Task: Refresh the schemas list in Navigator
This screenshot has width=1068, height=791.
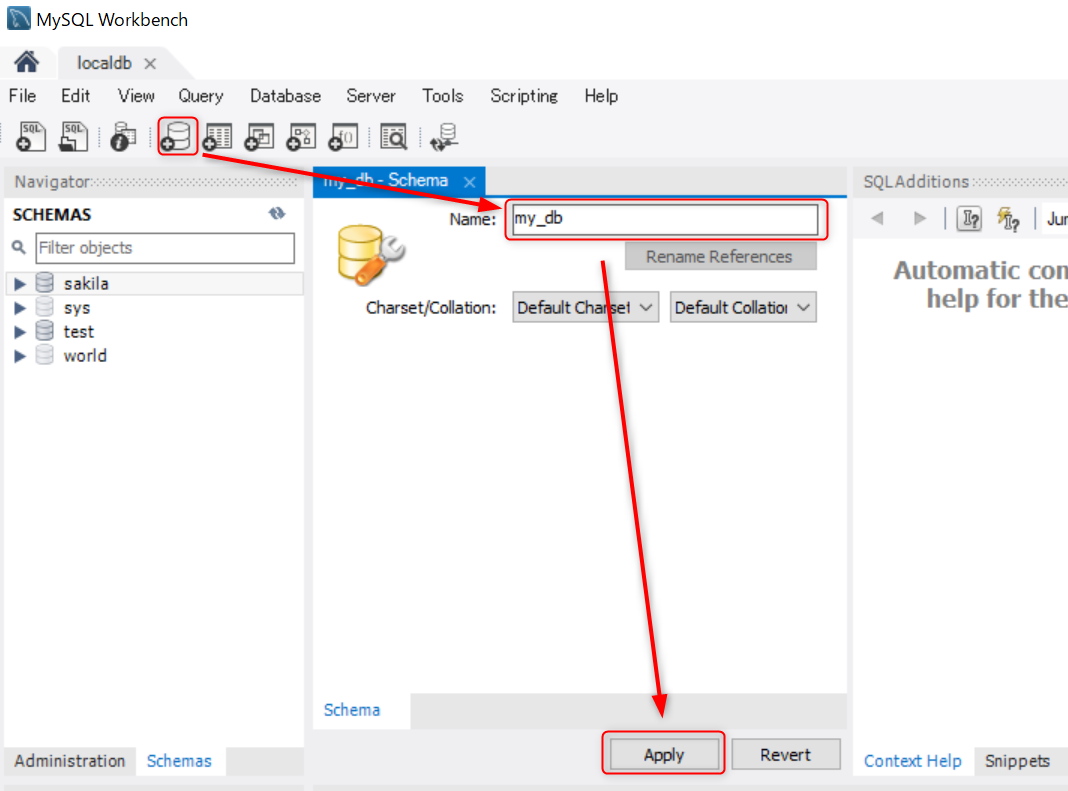Action: pyautogui.click(x=277, y=213)
